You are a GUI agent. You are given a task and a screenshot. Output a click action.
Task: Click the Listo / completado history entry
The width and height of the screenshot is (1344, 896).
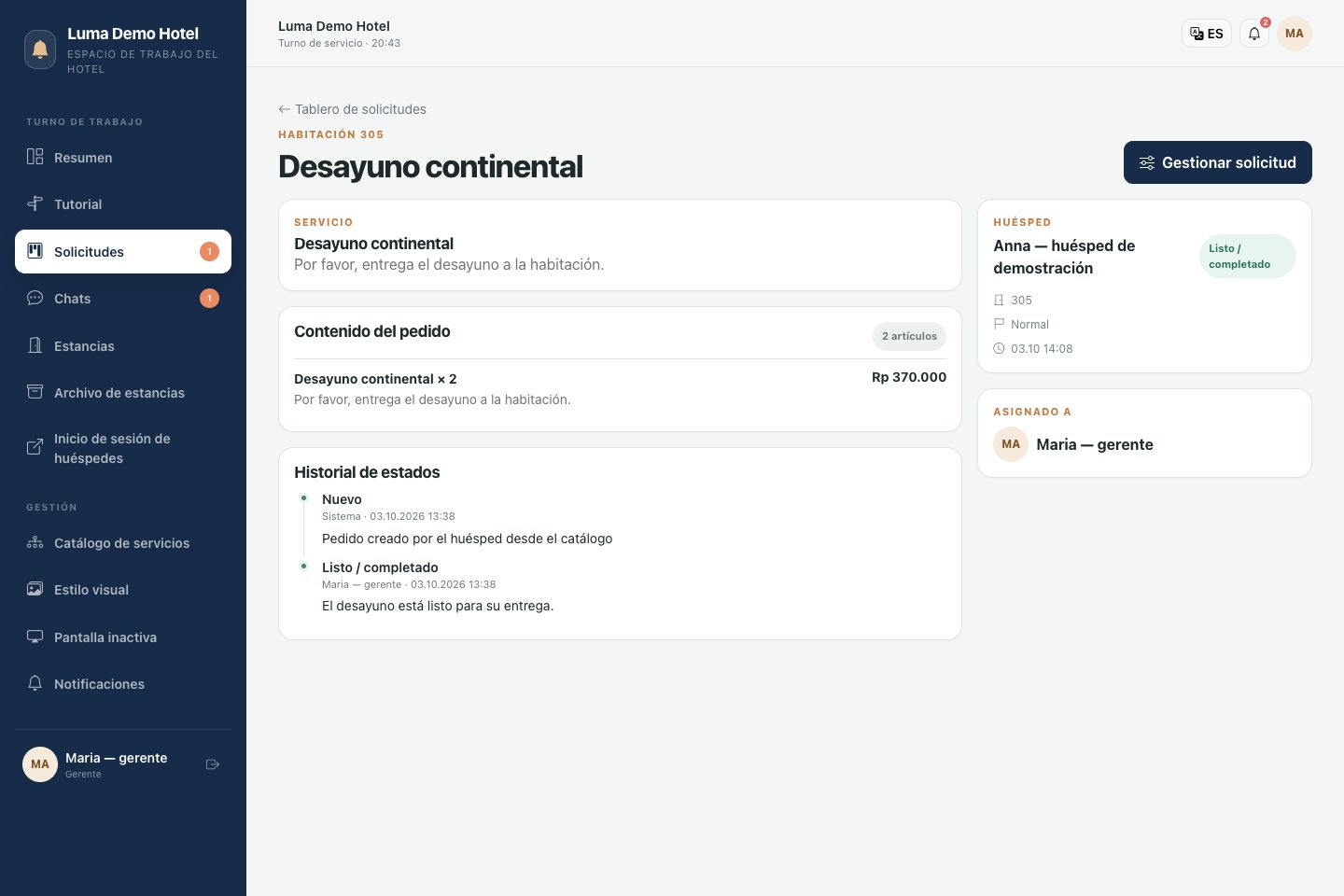(380, 567)
